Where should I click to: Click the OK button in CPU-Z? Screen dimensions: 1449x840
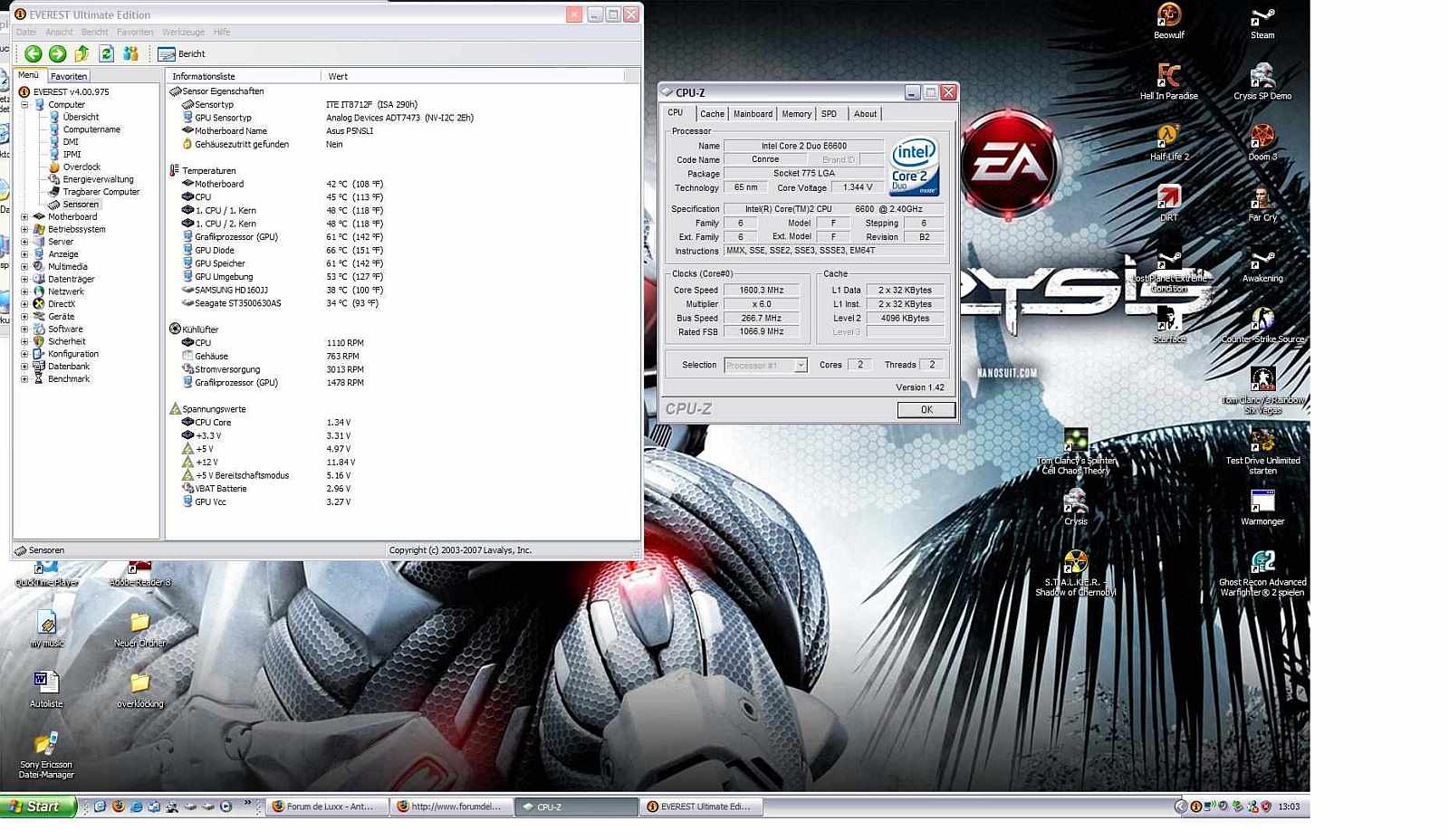(x=926, y=410)
